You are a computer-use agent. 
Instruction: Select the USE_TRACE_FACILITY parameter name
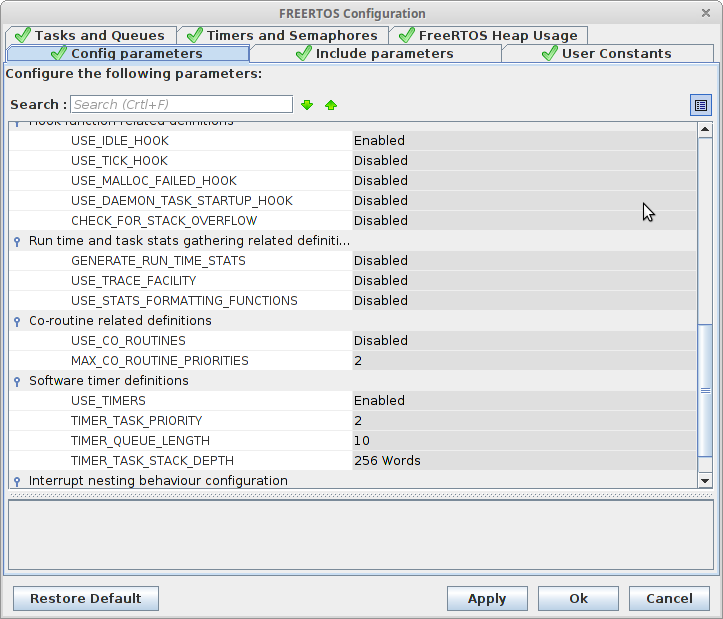134,280
